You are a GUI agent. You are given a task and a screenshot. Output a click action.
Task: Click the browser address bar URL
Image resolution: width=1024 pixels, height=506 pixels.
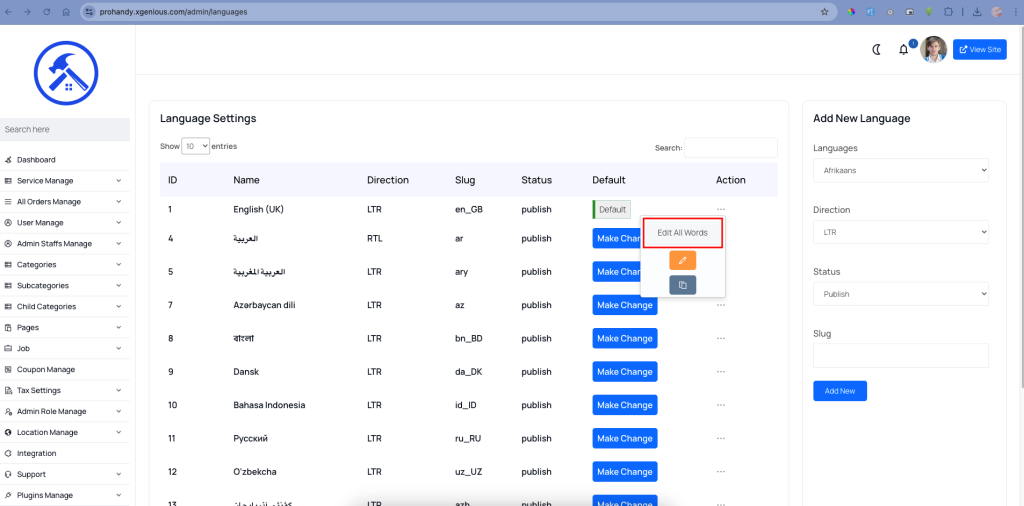[173, 12]
